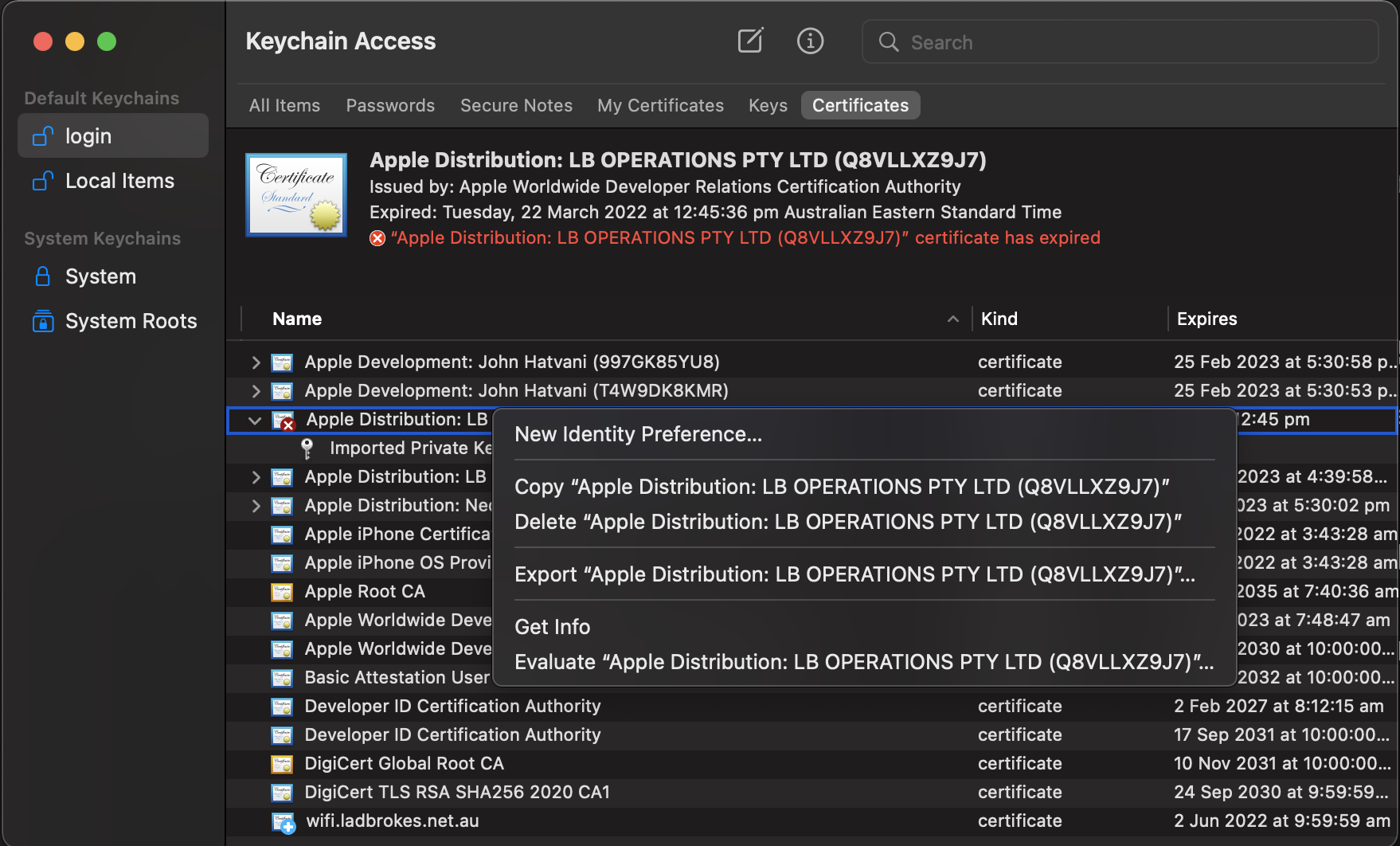Select the Apple Root CA row
Viewport: 1400px width, 846px height.
[360, 592]
